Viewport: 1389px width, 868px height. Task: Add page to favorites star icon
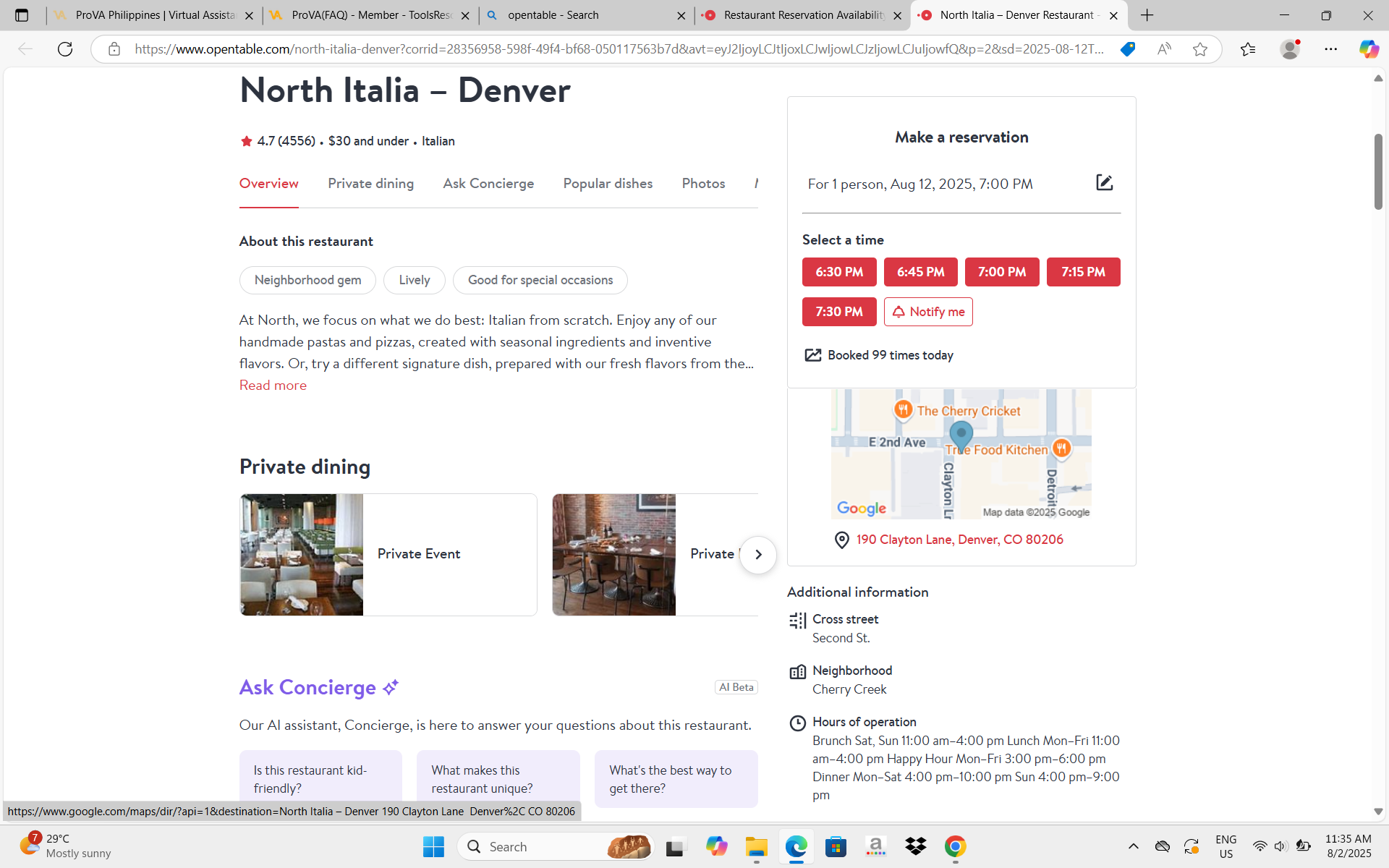point(1200,49)
